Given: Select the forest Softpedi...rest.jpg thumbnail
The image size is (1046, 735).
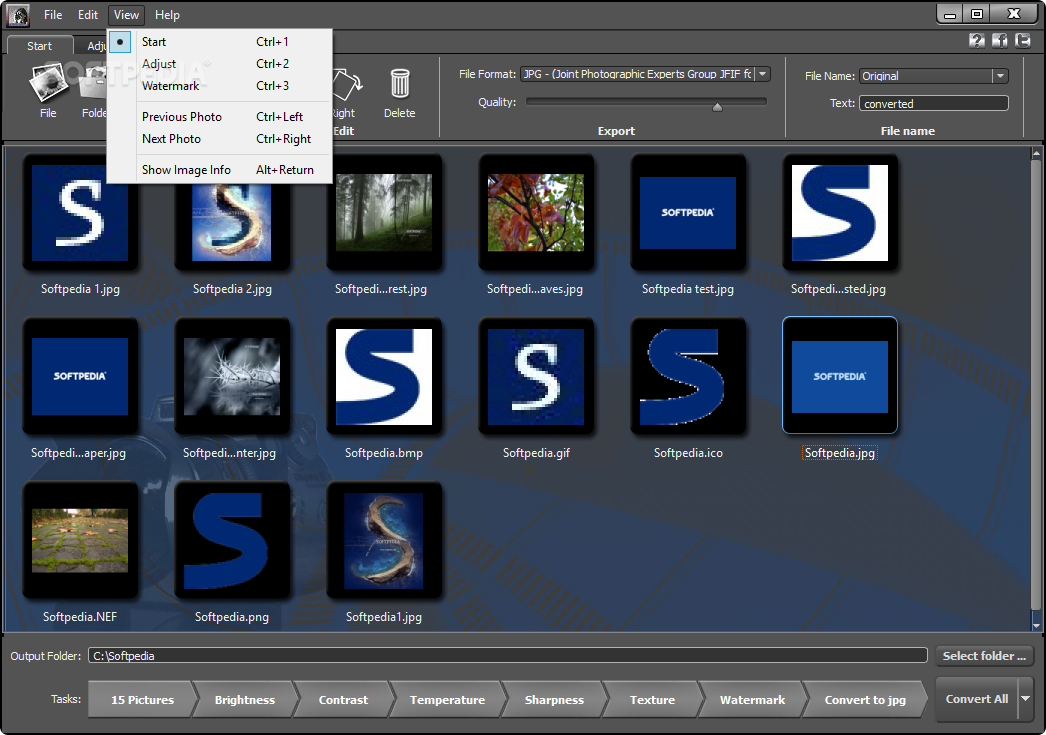Looking at the screenshot, I should [384, 212].
